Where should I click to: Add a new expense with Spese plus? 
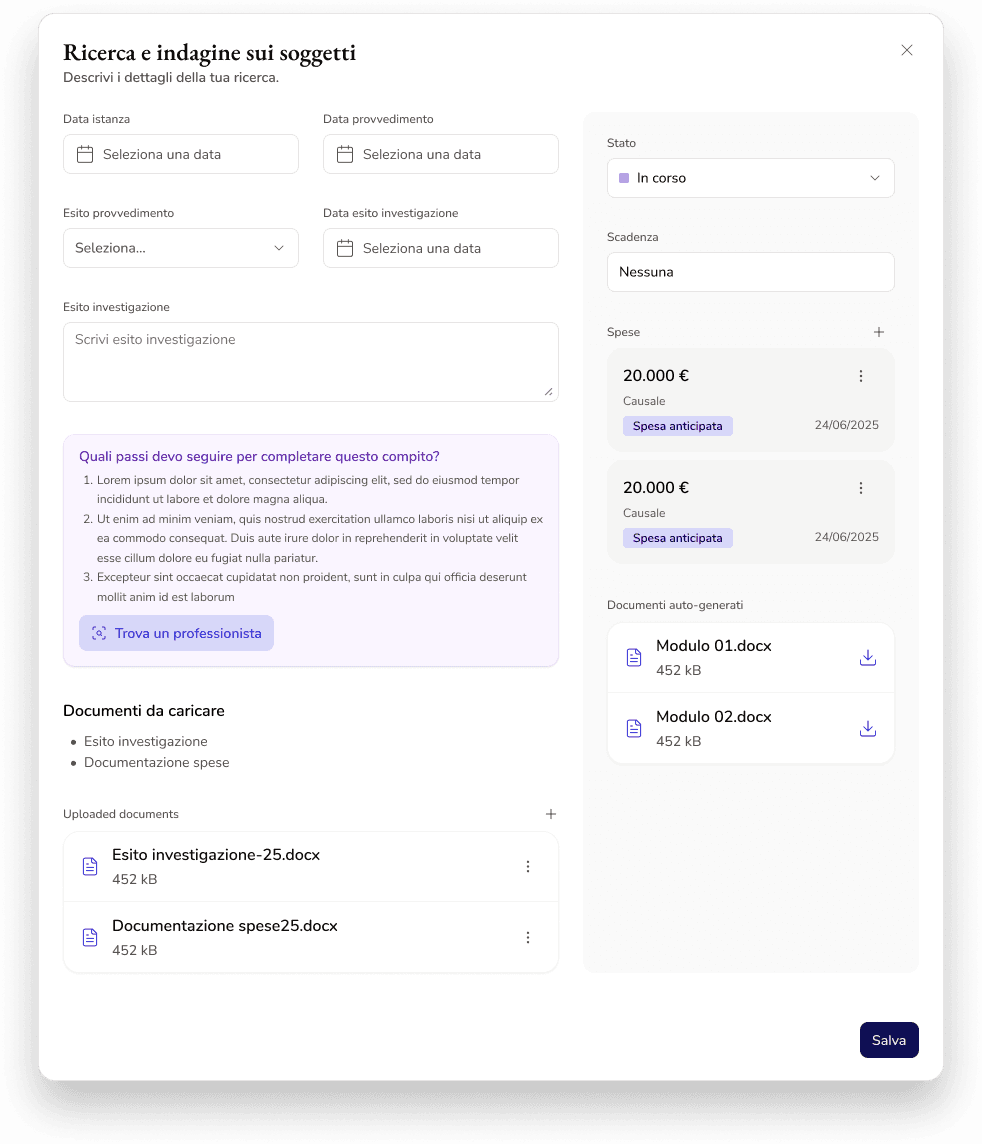(879, 332)
